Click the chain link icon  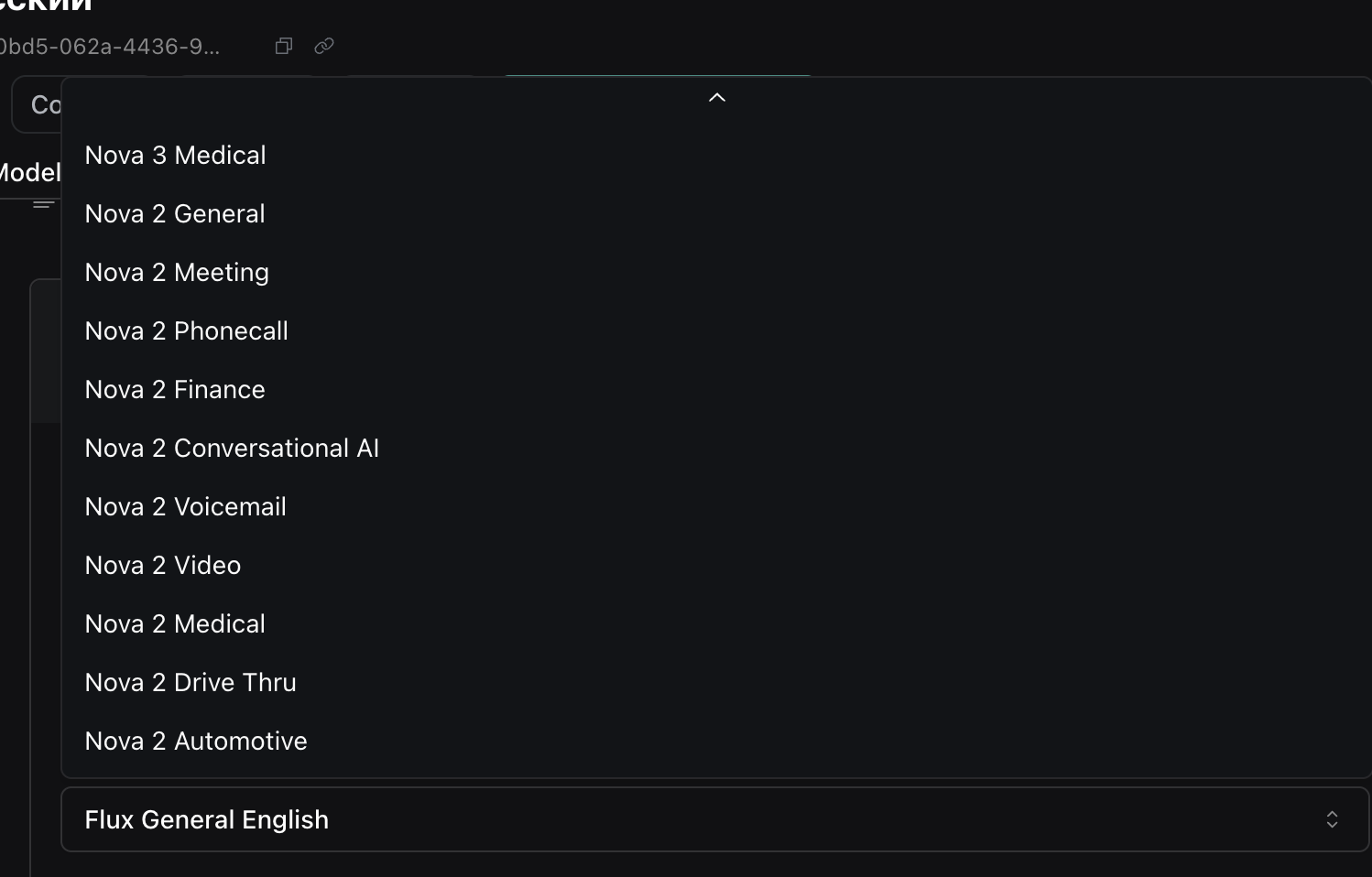click(x=324, y=46)
